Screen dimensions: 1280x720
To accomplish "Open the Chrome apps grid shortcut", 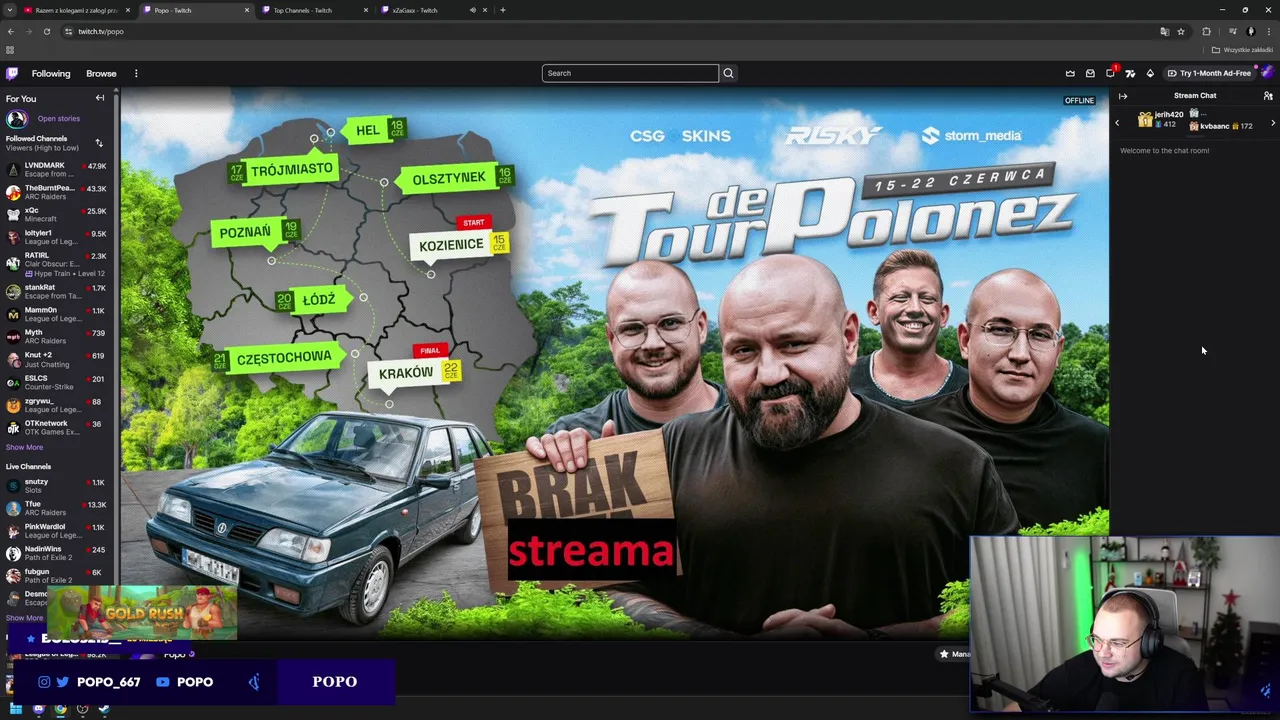I will coord(10,50).
